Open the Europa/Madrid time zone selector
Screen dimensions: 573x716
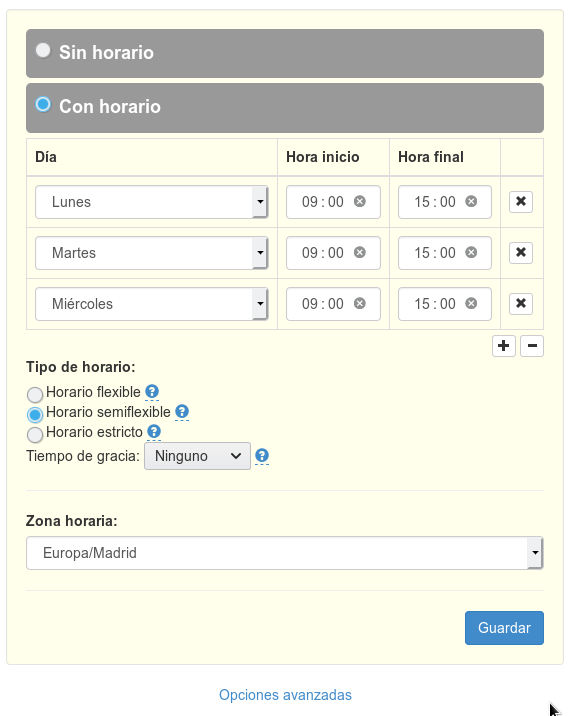pyautogui.click(x=284, y=553)
